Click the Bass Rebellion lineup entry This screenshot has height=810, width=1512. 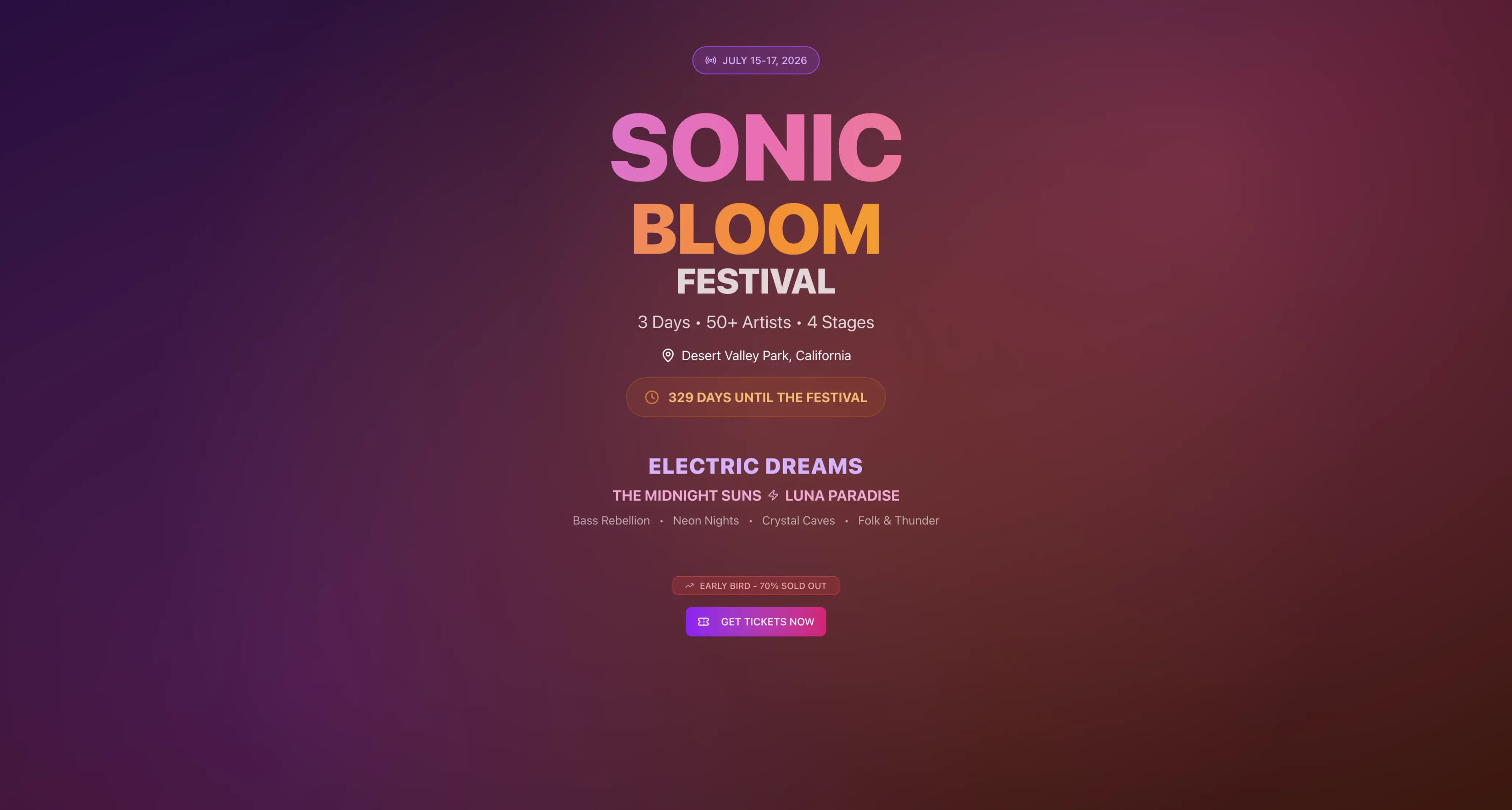[x=611, y=520]
